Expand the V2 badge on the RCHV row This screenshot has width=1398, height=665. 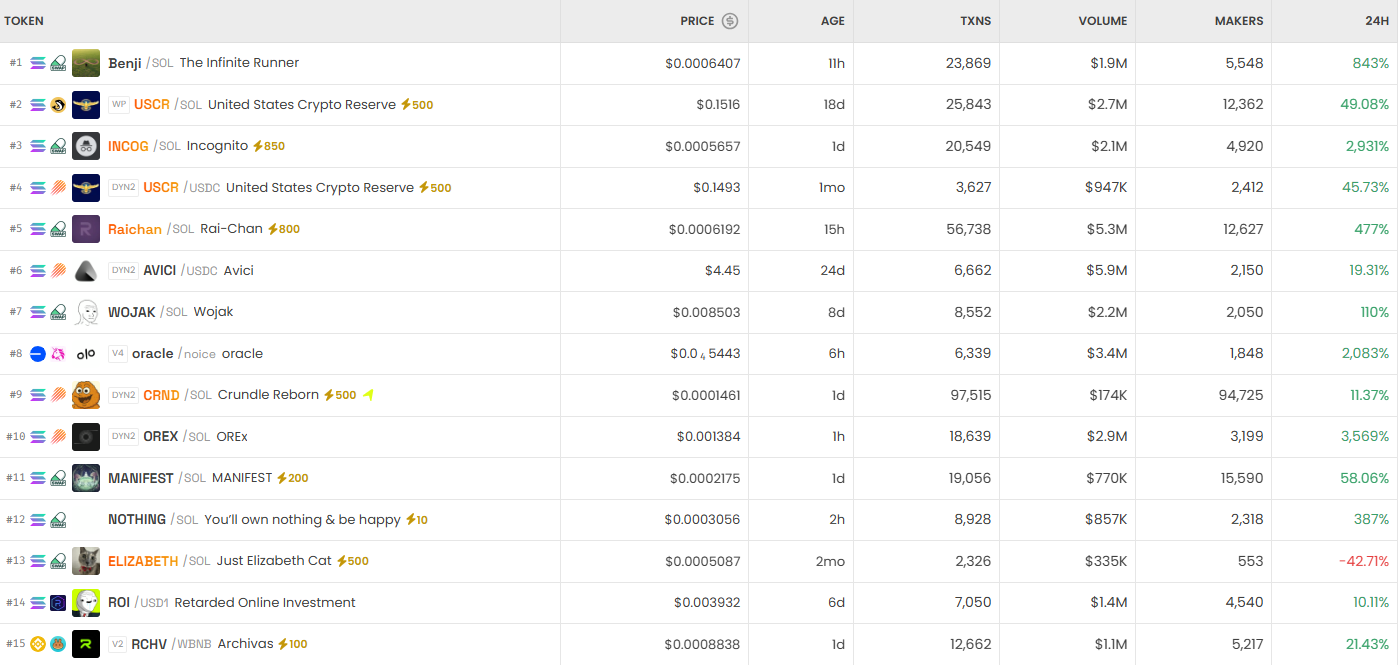point(117,644)
